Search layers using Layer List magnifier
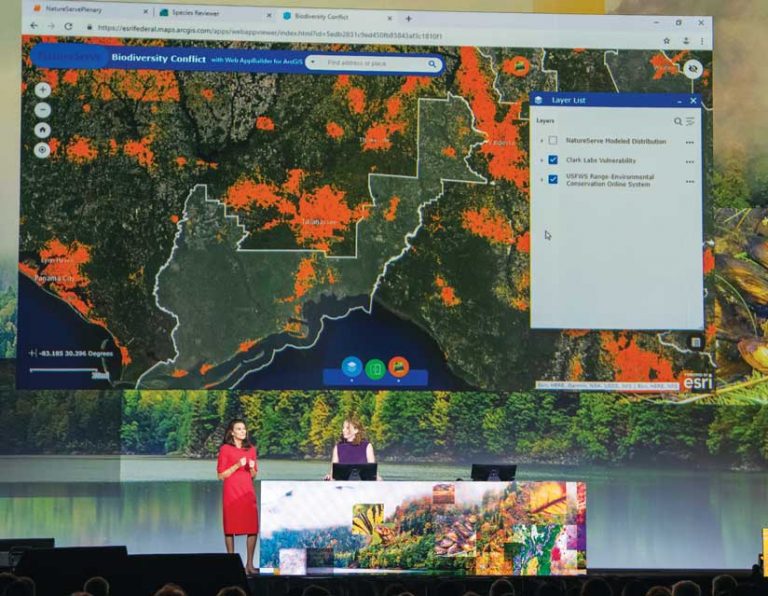The image size is (768, 596). 678,121
